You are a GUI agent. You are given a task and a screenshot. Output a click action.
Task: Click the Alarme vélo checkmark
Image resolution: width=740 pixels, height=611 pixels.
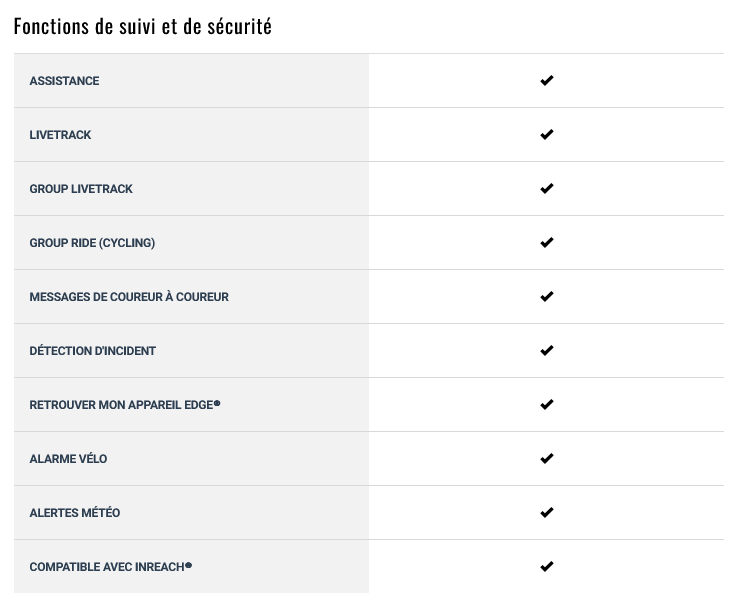point(547,459)
